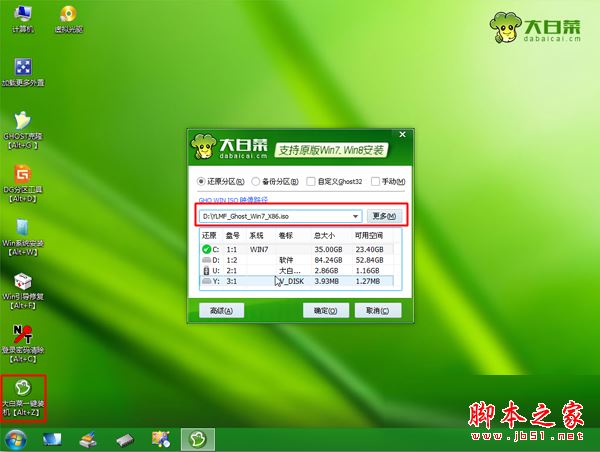Tick the 手动 checkbox

click(x=375, y=182)
